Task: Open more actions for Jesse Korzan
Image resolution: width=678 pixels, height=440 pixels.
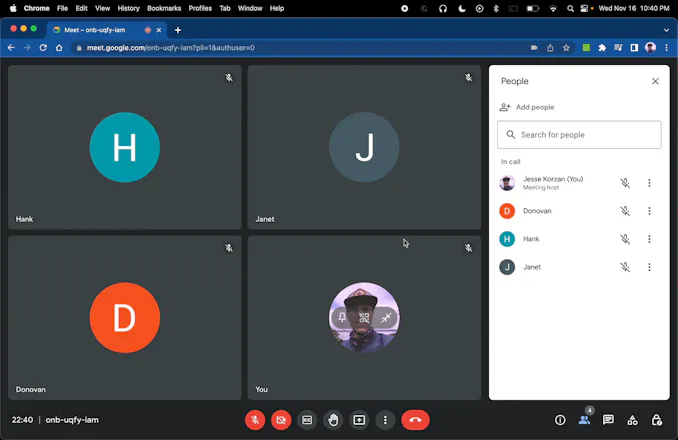Action: (649, 183)
